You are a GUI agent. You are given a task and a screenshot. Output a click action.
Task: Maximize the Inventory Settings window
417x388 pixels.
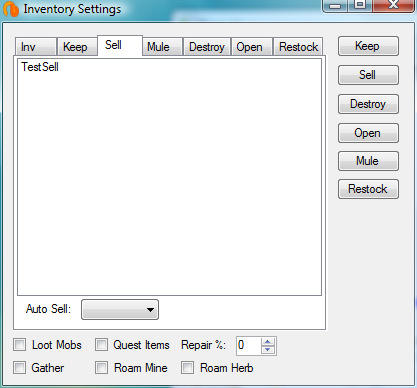click(360, 5)
